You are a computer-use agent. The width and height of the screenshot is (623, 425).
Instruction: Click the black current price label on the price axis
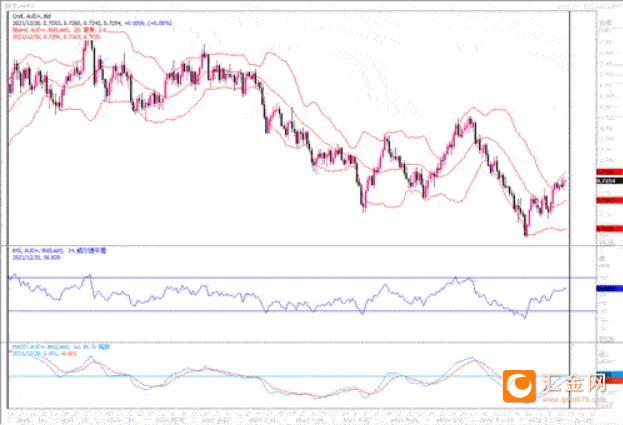(609, 181)
